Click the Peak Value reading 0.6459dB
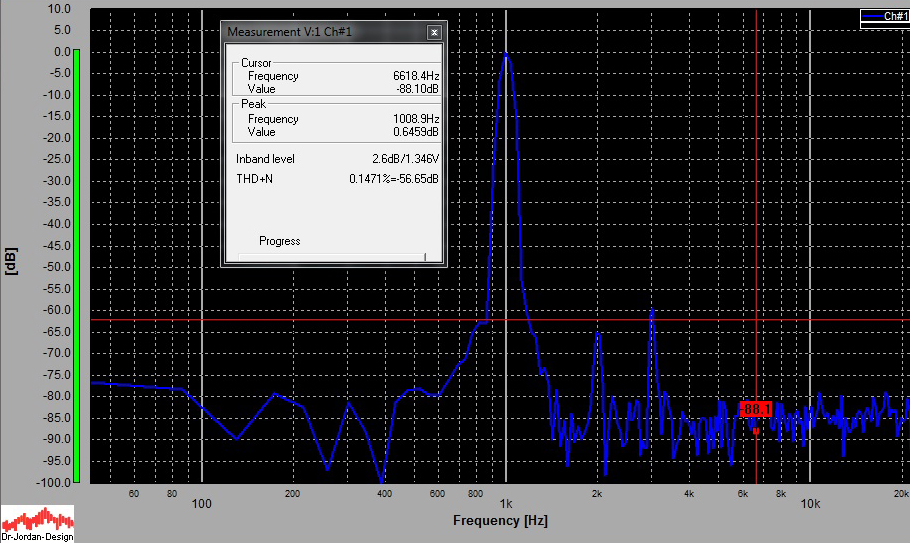This screenshot has width=910, height=543. (415, 132)
